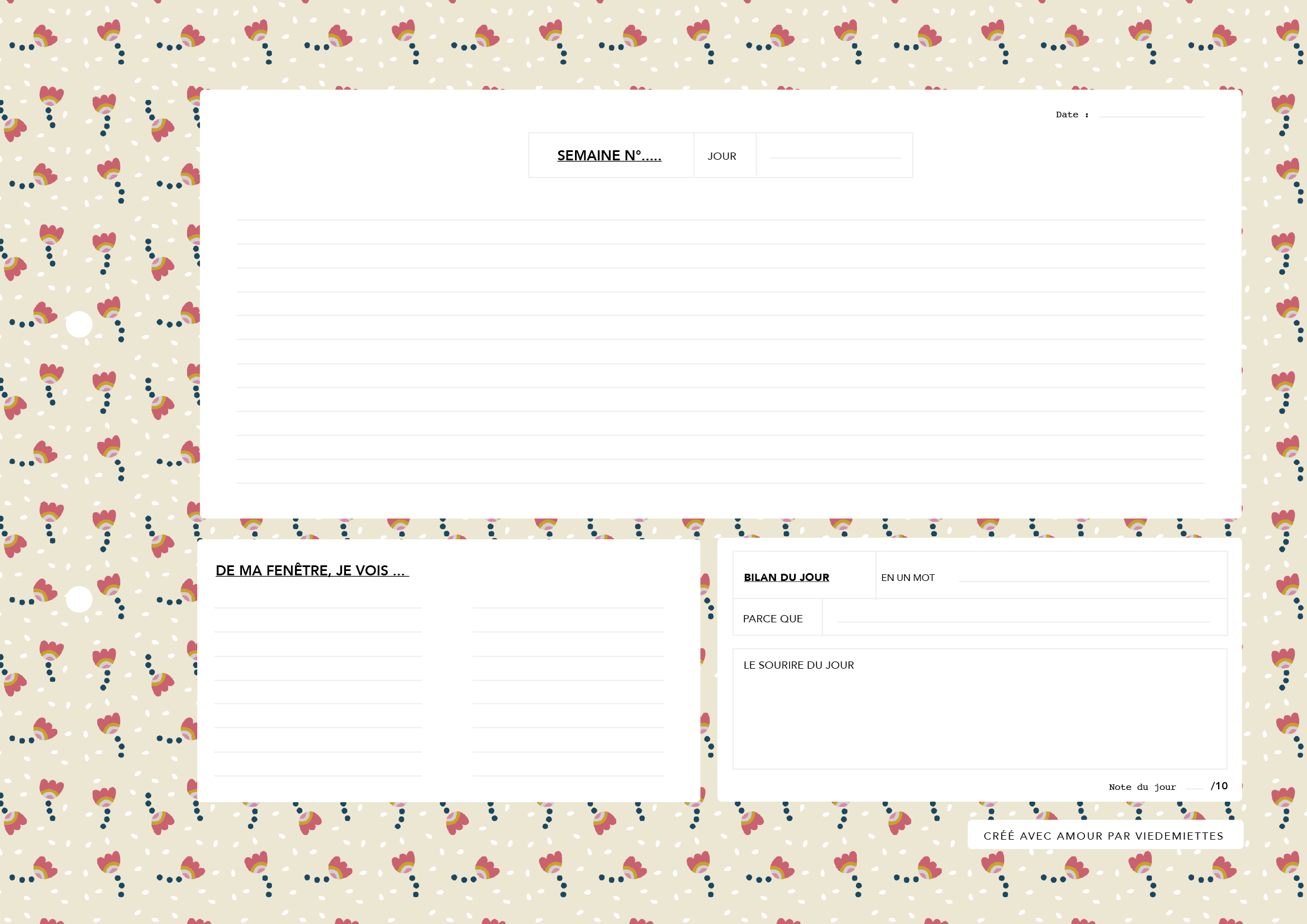Image resolution: width=1307 pixels, height=924 pixels.
Task: Click the LE SOURIRE DU JOUR label
Action: (798, 665)
